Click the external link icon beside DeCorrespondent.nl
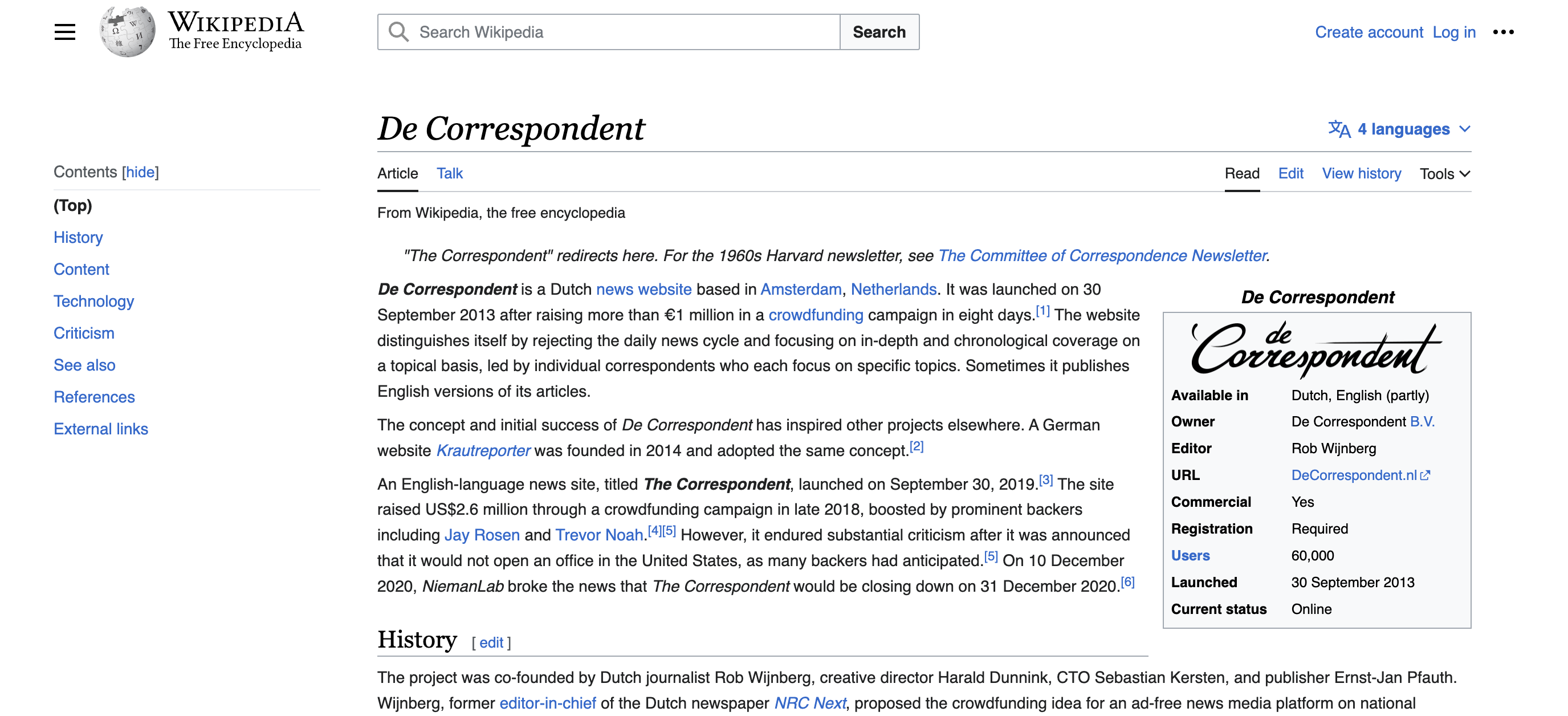1568x716 pixels. 1425,475
